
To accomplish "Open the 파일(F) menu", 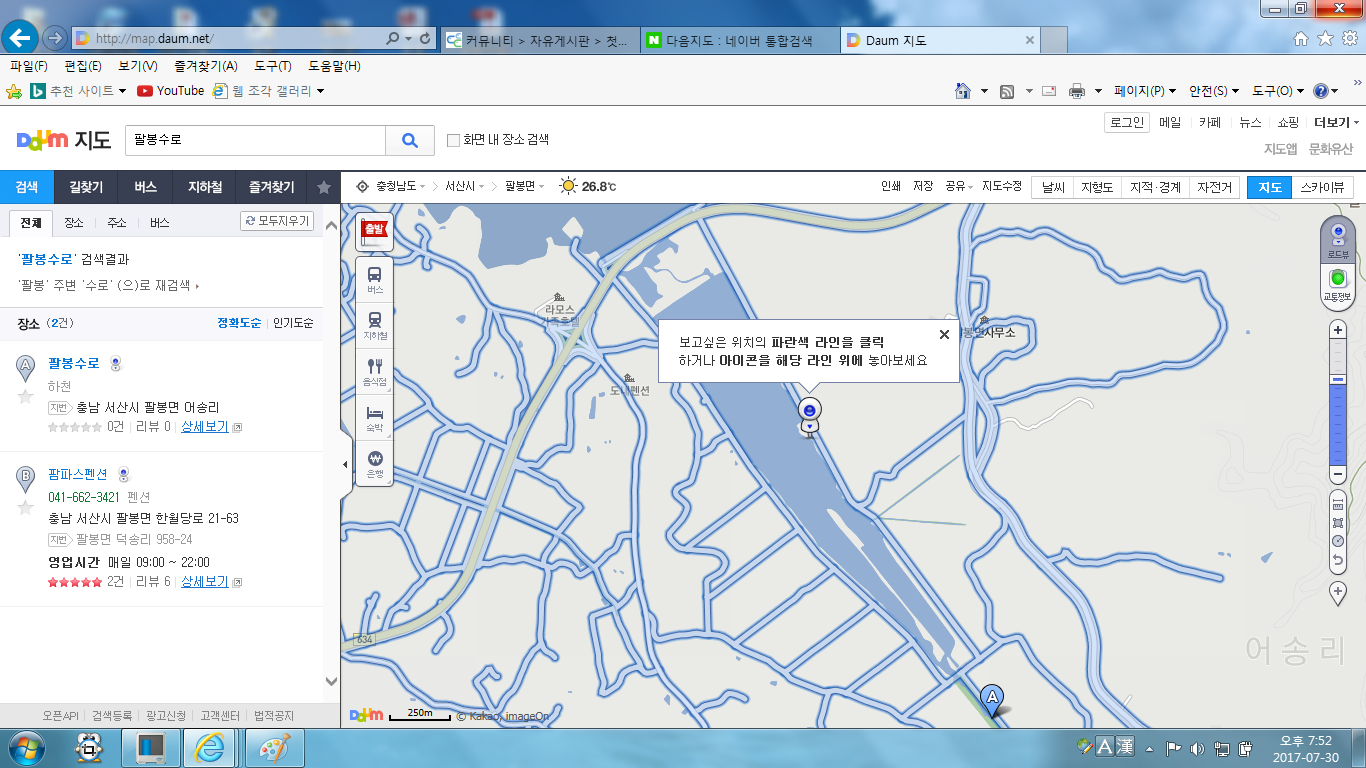I will coord(28,66).
